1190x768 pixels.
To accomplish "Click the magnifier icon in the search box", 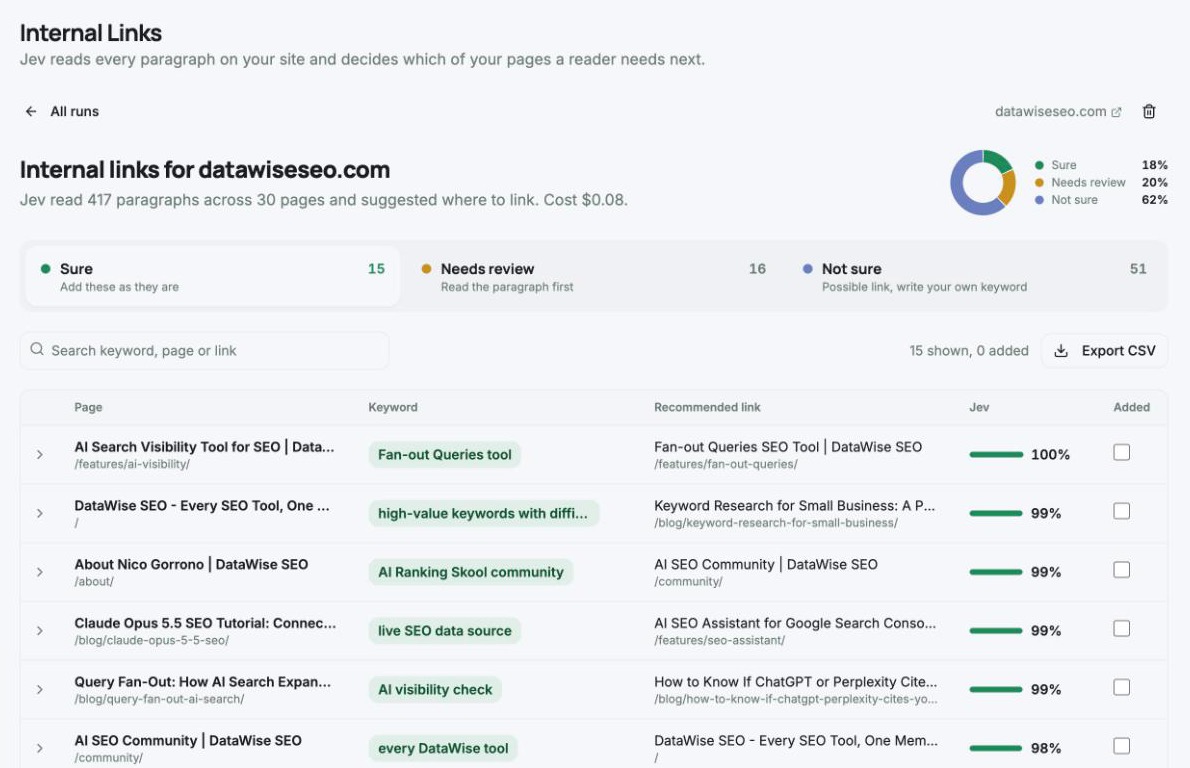I will point(36,349).
